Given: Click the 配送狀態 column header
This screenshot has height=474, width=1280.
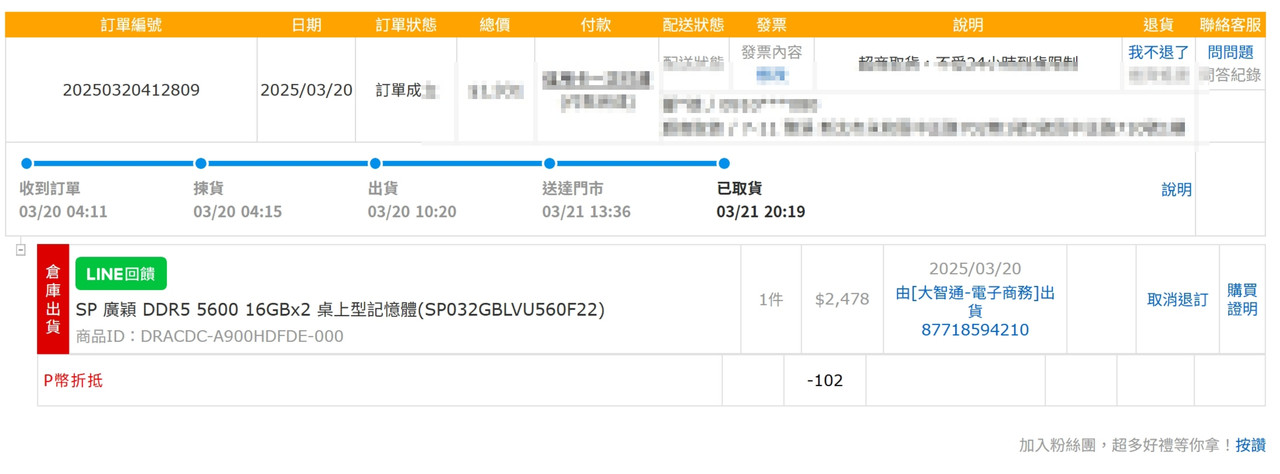Looking at the screenshot, I should (693, 25).
